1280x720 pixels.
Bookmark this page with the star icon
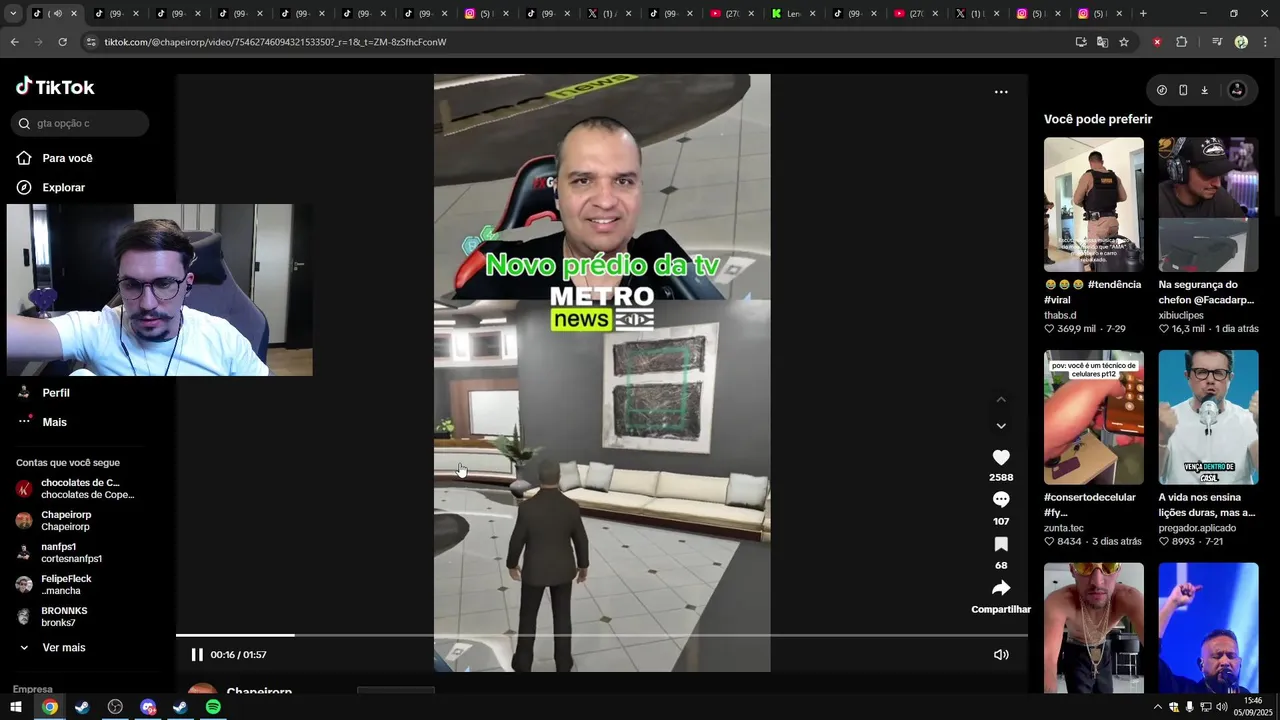click(1124, 42)
